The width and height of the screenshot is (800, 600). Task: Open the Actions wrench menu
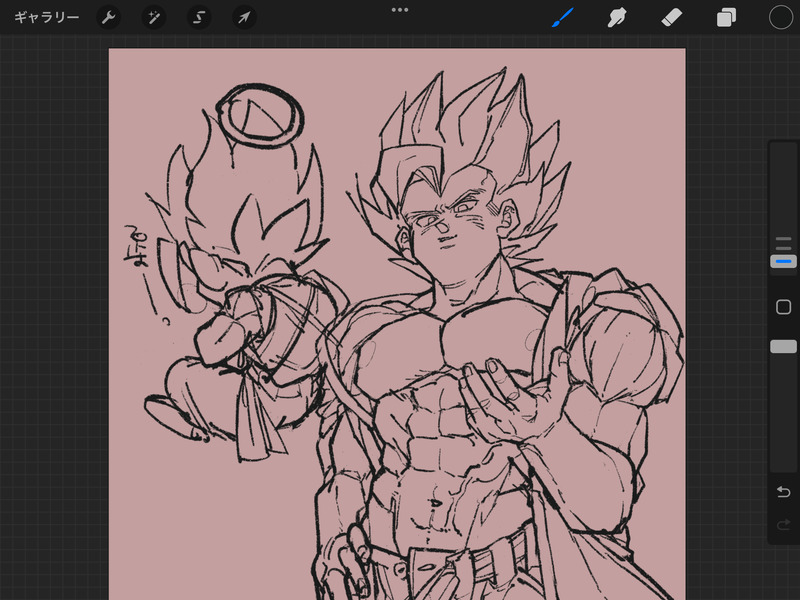(x=108, y=17)
